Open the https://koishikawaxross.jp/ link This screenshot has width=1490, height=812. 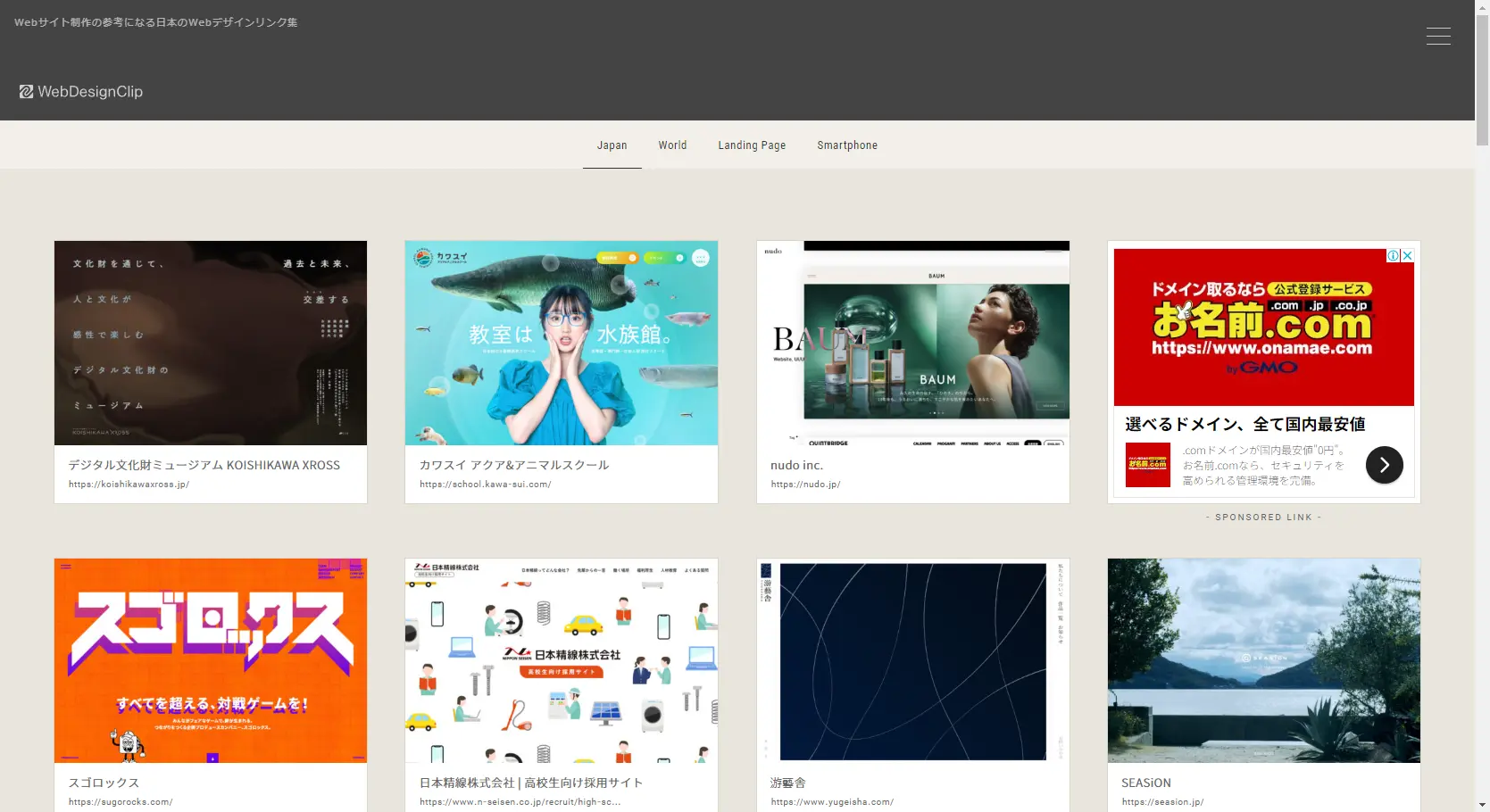(x=129, y=485)
